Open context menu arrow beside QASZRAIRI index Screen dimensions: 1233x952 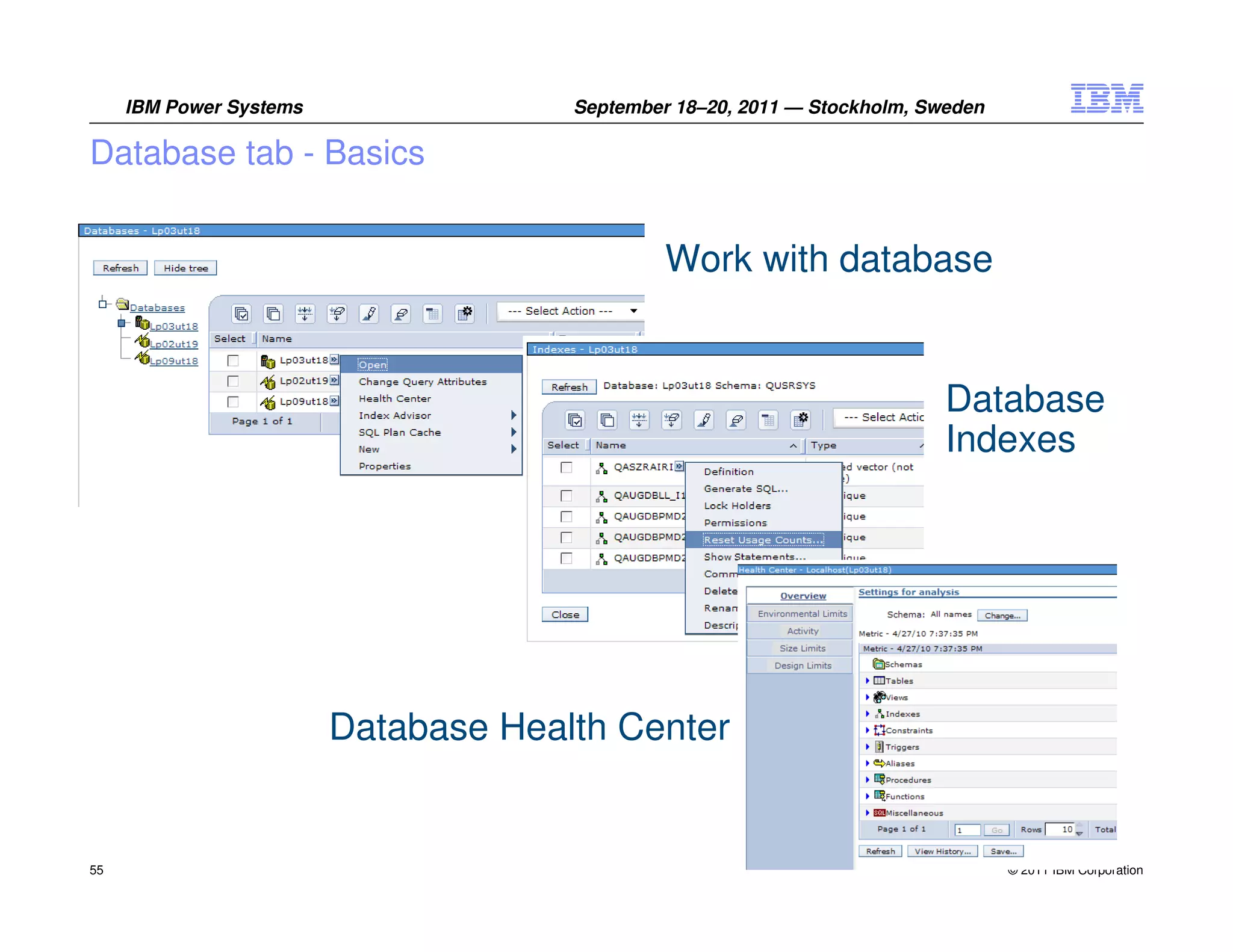point(679,466)
